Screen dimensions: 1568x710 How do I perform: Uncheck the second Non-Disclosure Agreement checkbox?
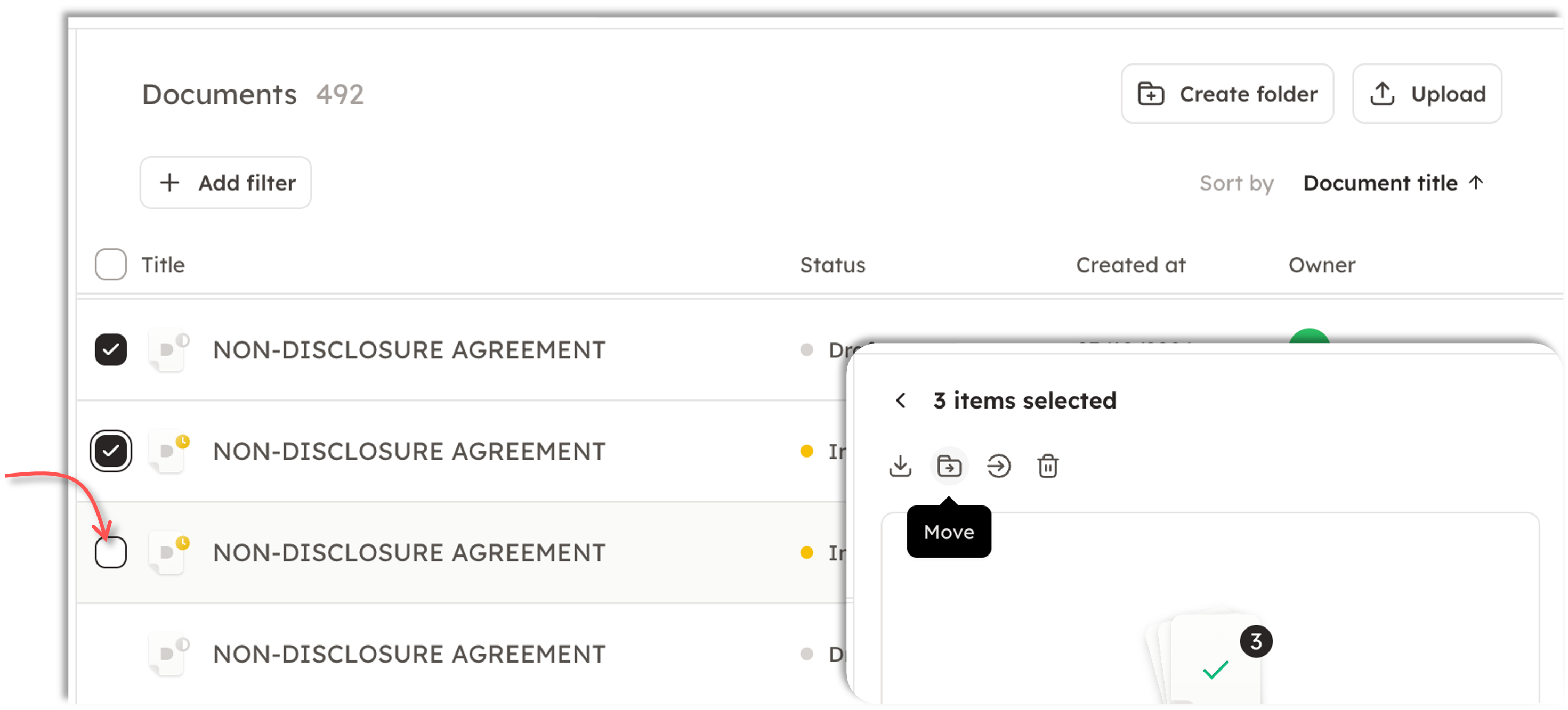[x=111, y=452]
